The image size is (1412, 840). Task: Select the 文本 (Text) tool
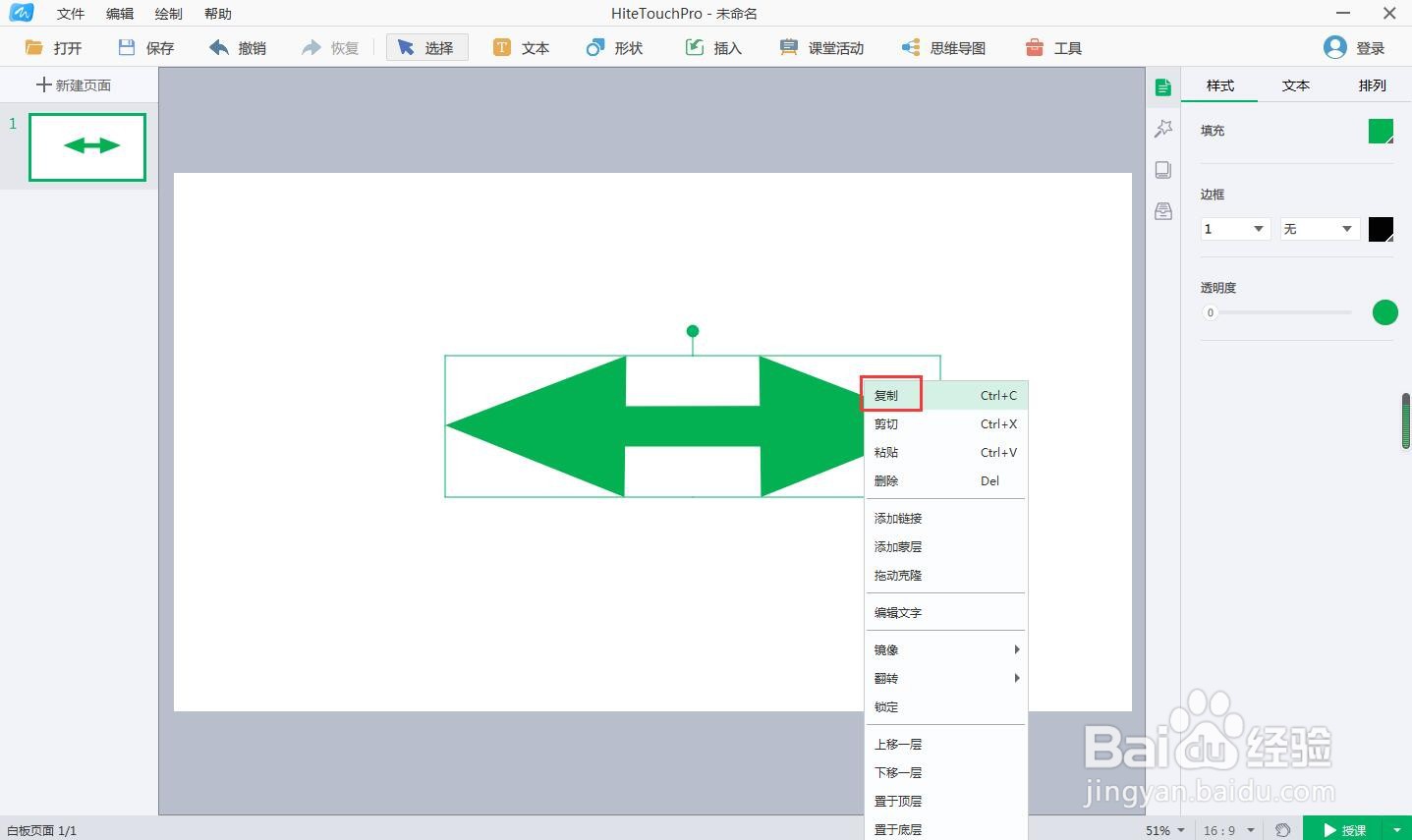coord(521,47)
